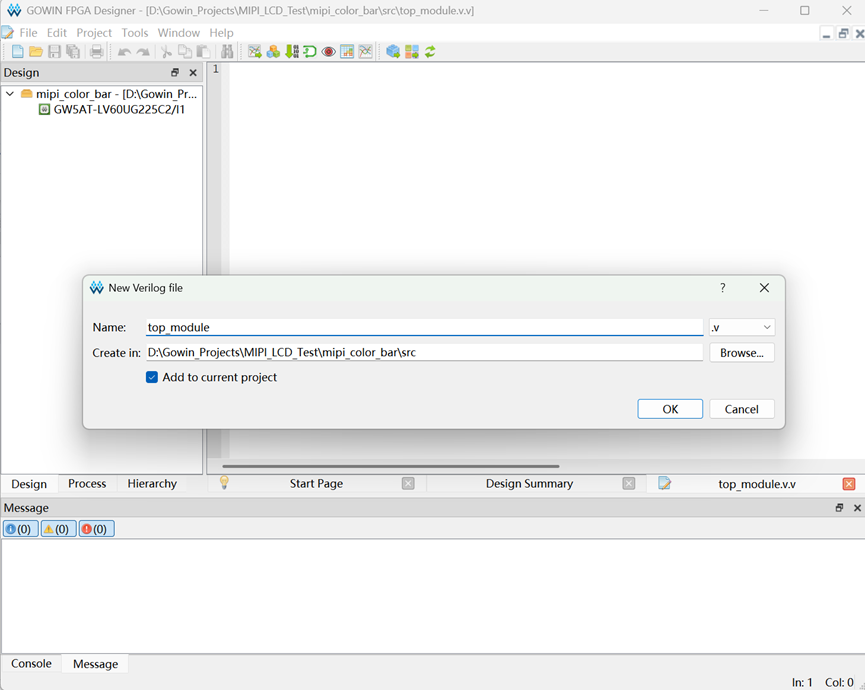Click the curve graph icon before the run tools
865x690 pixels.
(366, 52)
